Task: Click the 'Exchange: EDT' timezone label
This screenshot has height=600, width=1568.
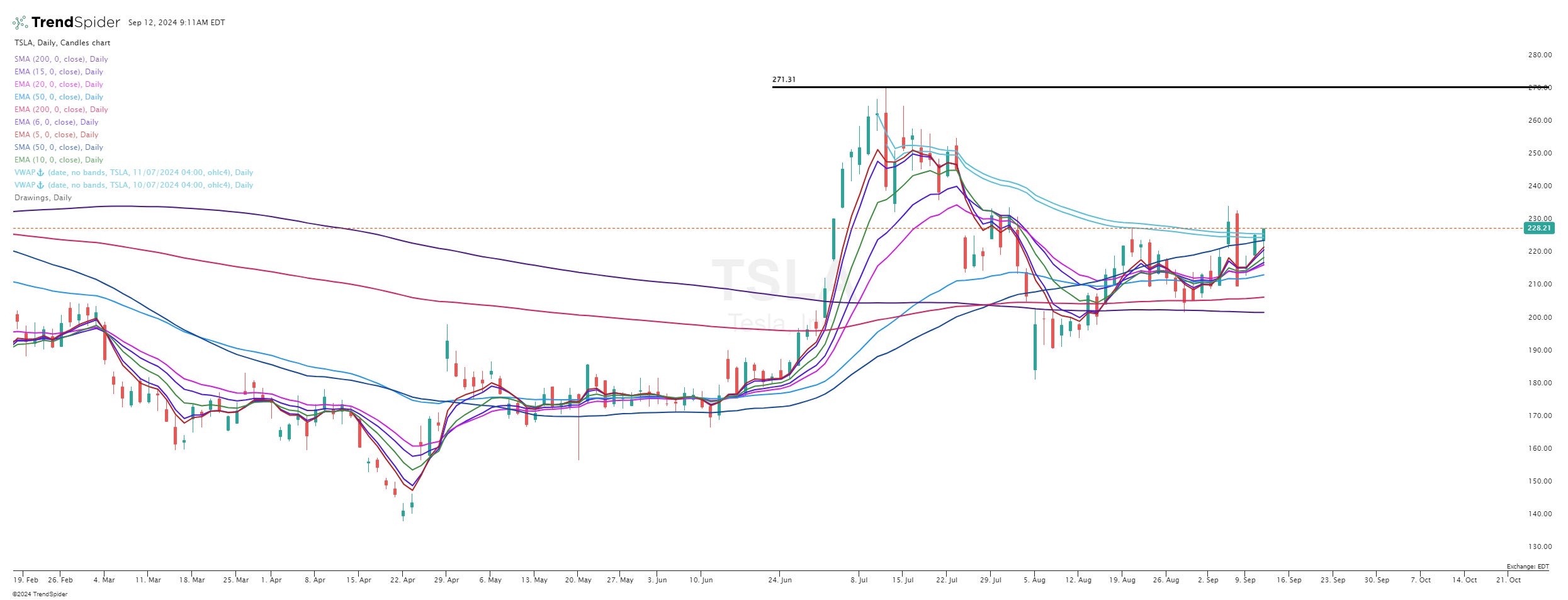Action: point(1528,567)
